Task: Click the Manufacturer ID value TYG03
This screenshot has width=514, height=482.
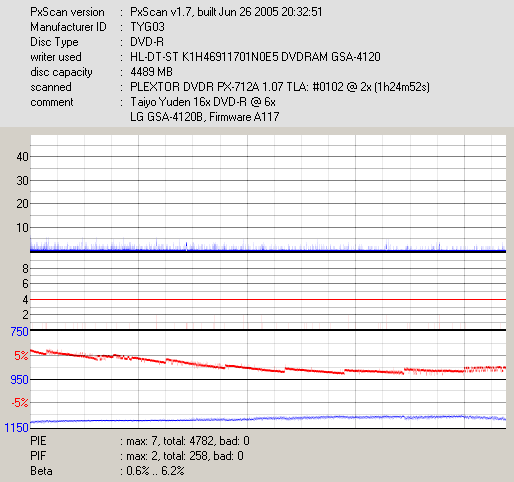Action: 147,27
